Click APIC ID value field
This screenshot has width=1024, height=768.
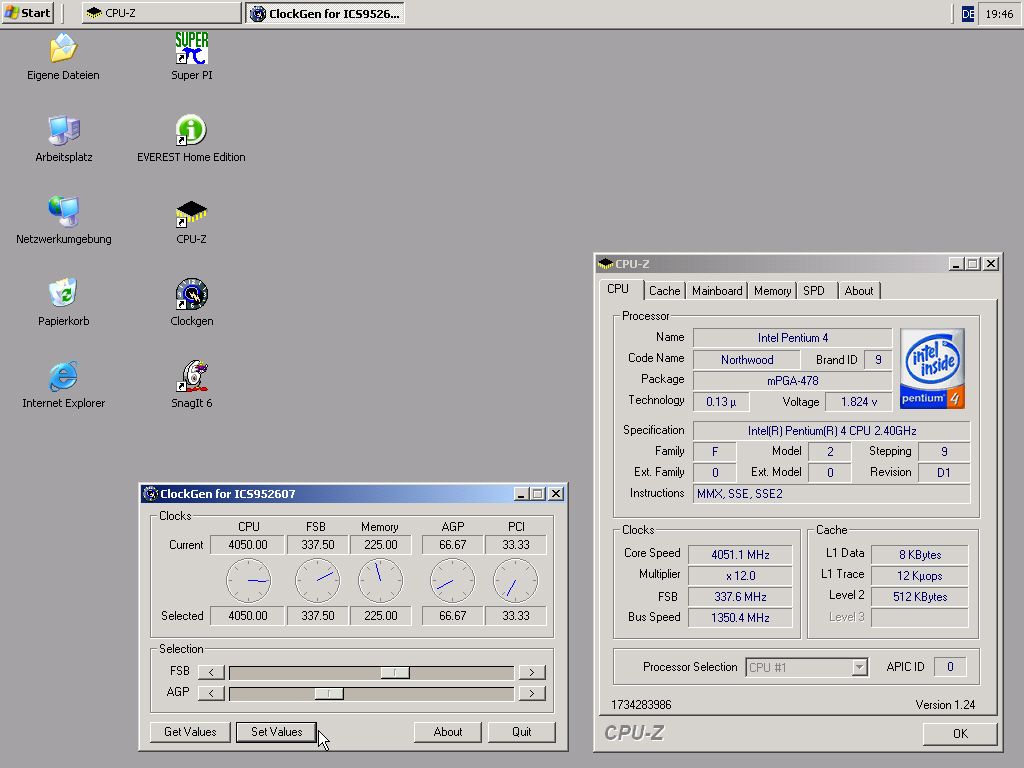pyautogui.click(x=950, y=667)
